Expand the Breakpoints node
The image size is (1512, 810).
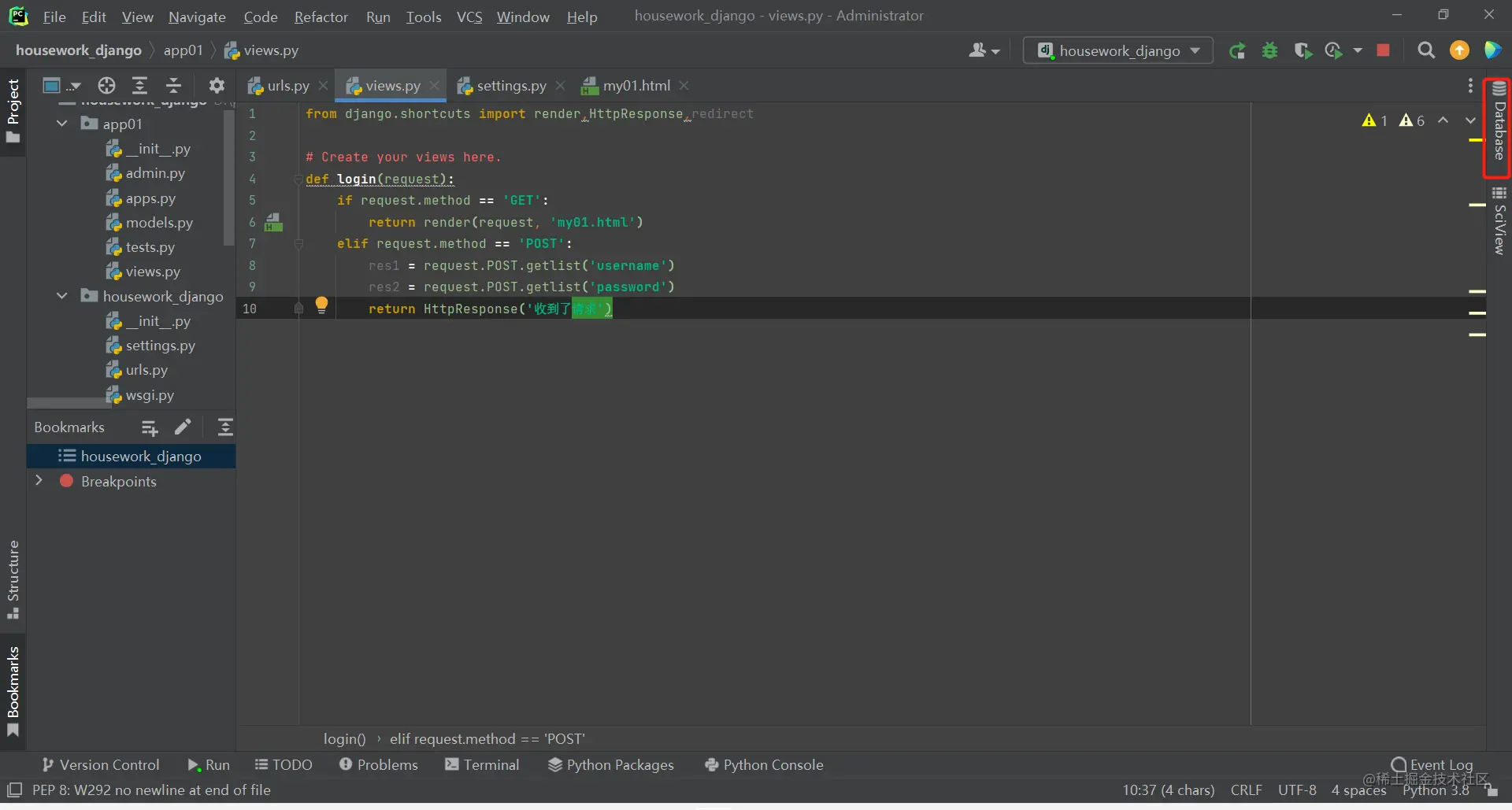point(39,480)
